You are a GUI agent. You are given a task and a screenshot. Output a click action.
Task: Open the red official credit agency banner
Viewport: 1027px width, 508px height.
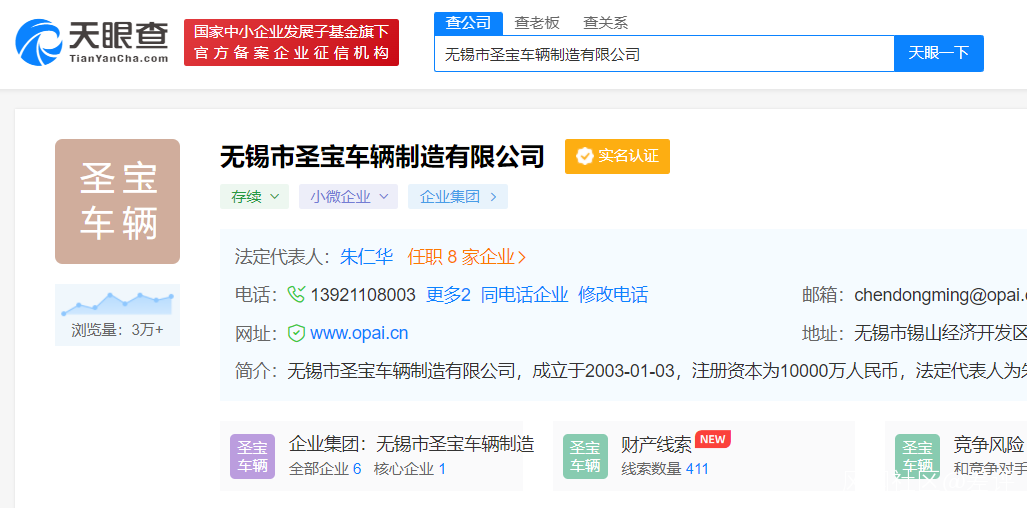pyautogui.click(x=291, y=43)
